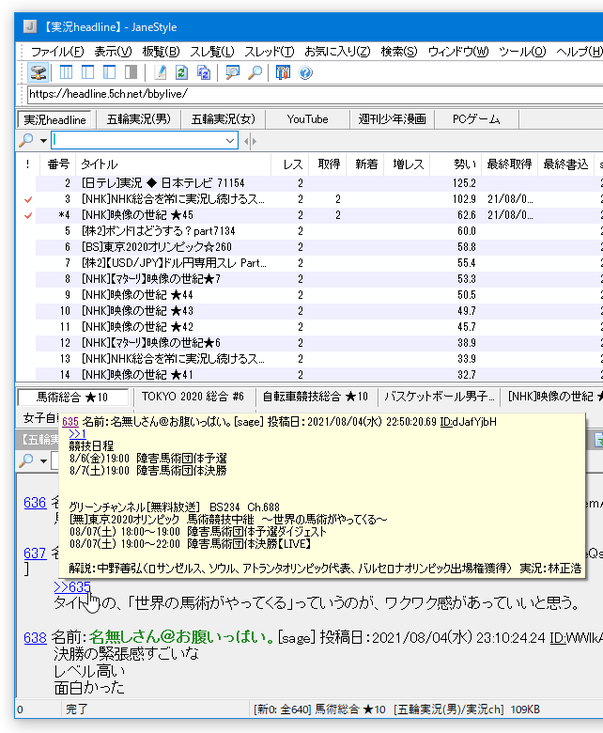Image resolution: width=603 pixels, height=733 pixels.
Task: Click the lower thread view magnifier icon
Action: [x=26, y=460]
